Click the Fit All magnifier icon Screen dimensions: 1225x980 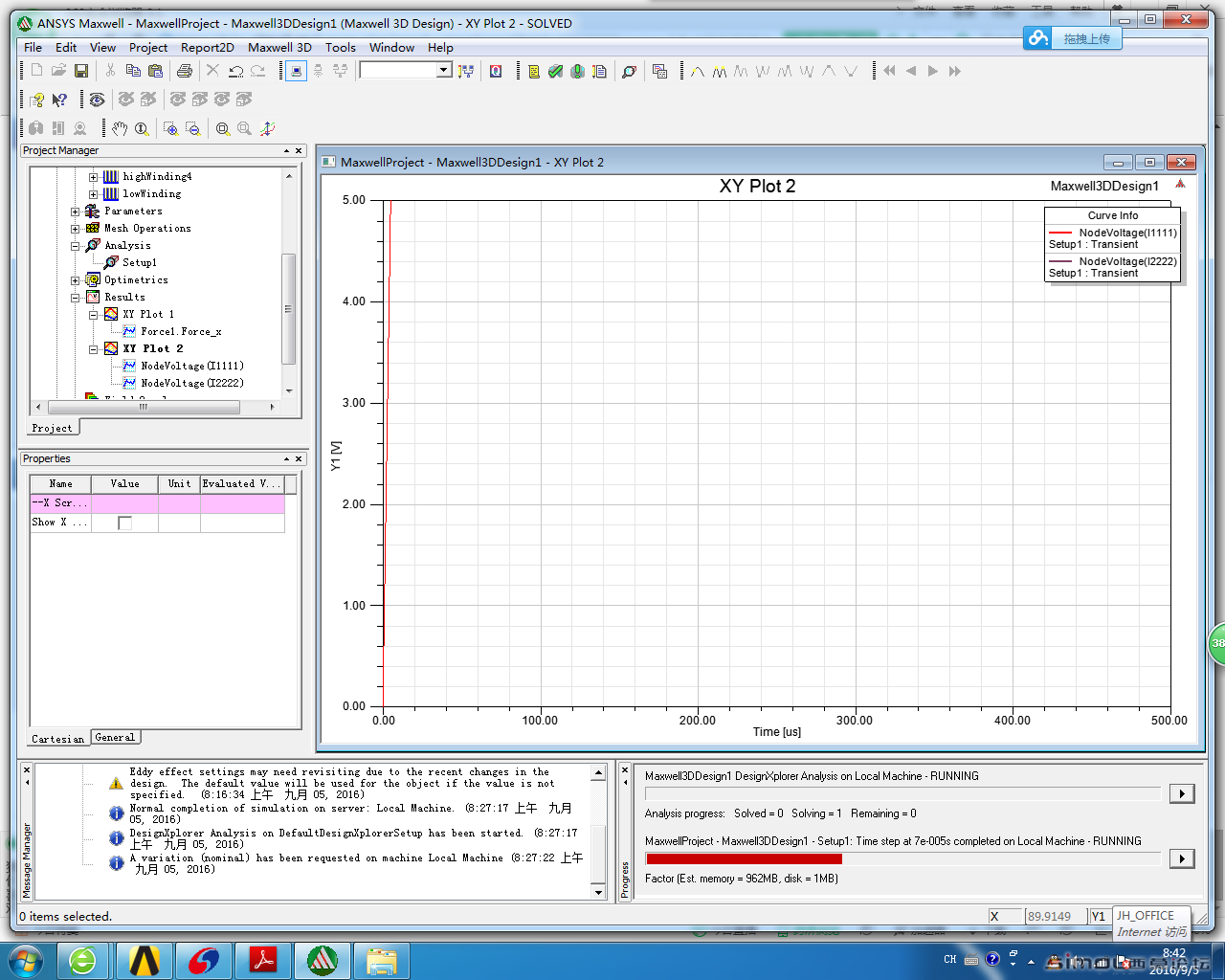coord(223,128)
